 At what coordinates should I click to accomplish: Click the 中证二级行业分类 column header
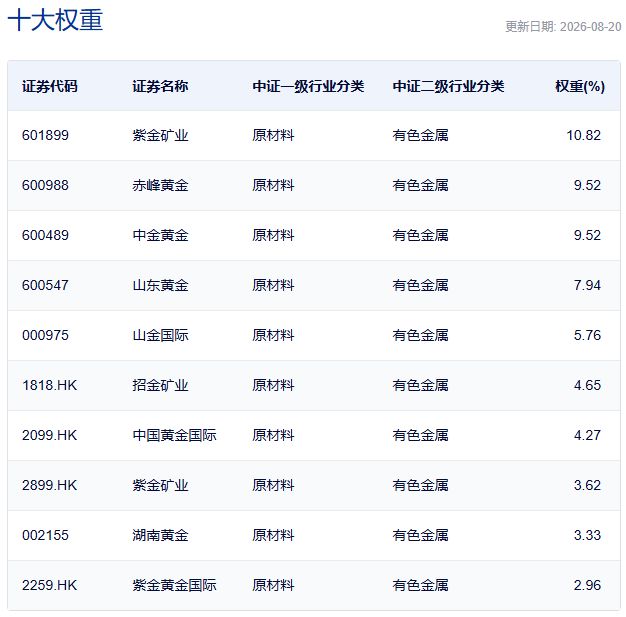tap(448, 86)
